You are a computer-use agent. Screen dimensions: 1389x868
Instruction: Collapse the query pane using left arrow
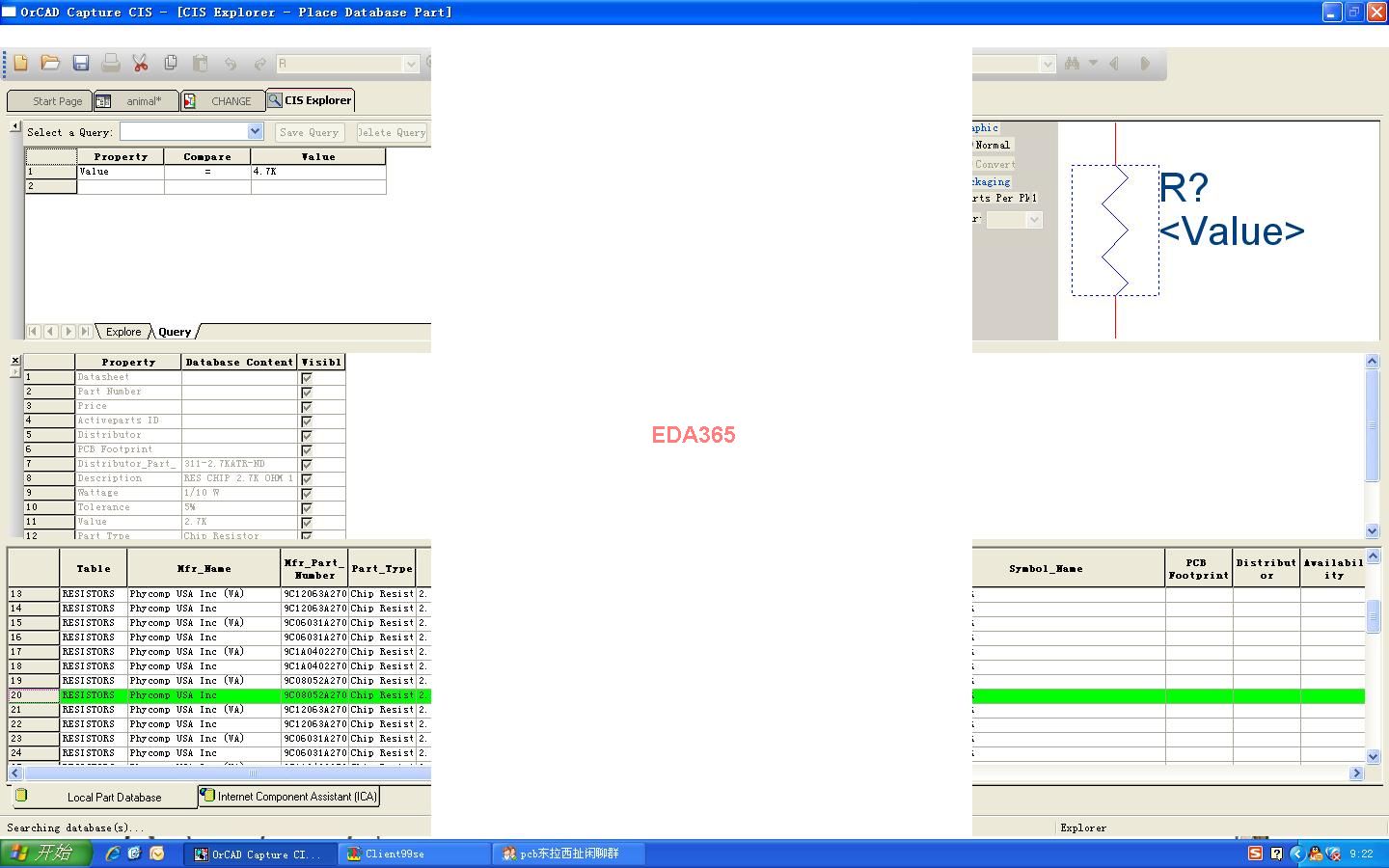click(x=14, y=126)
